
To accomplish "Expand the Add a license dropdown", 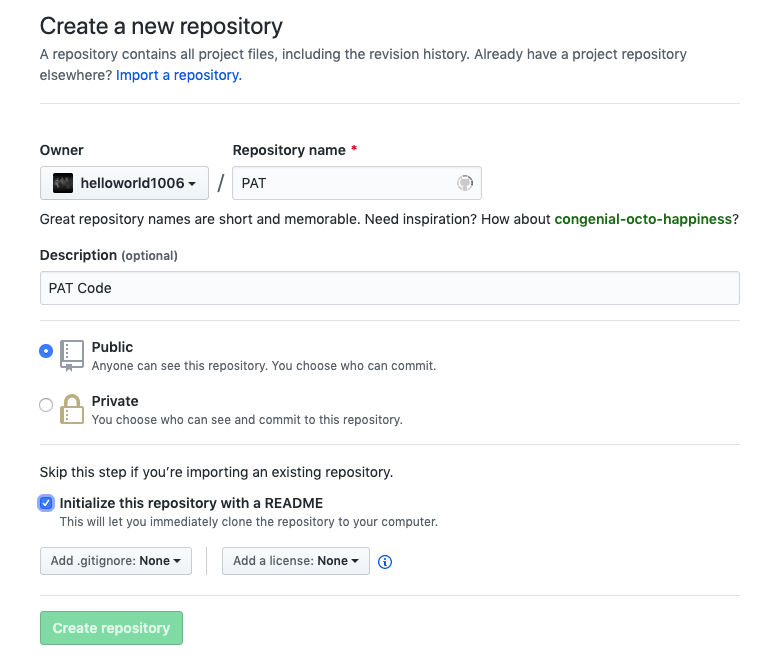I will (x=295, y=561).
